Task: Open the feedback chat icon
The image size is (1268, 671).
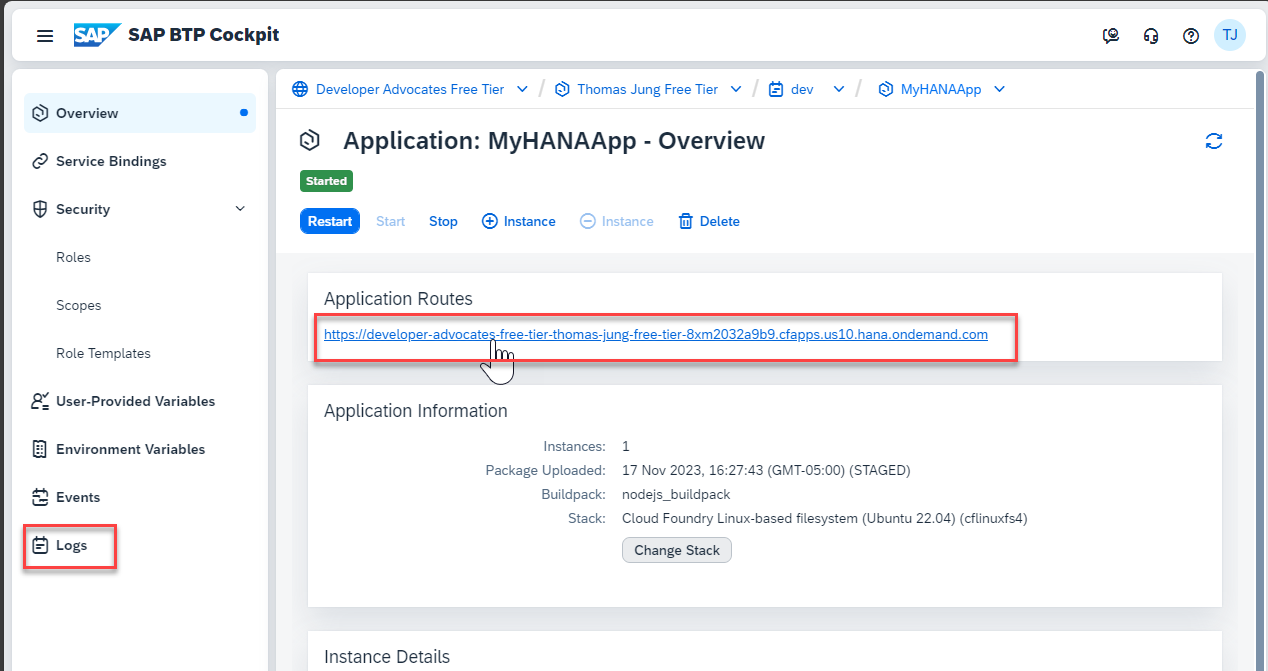Action: pos(1111,36)
